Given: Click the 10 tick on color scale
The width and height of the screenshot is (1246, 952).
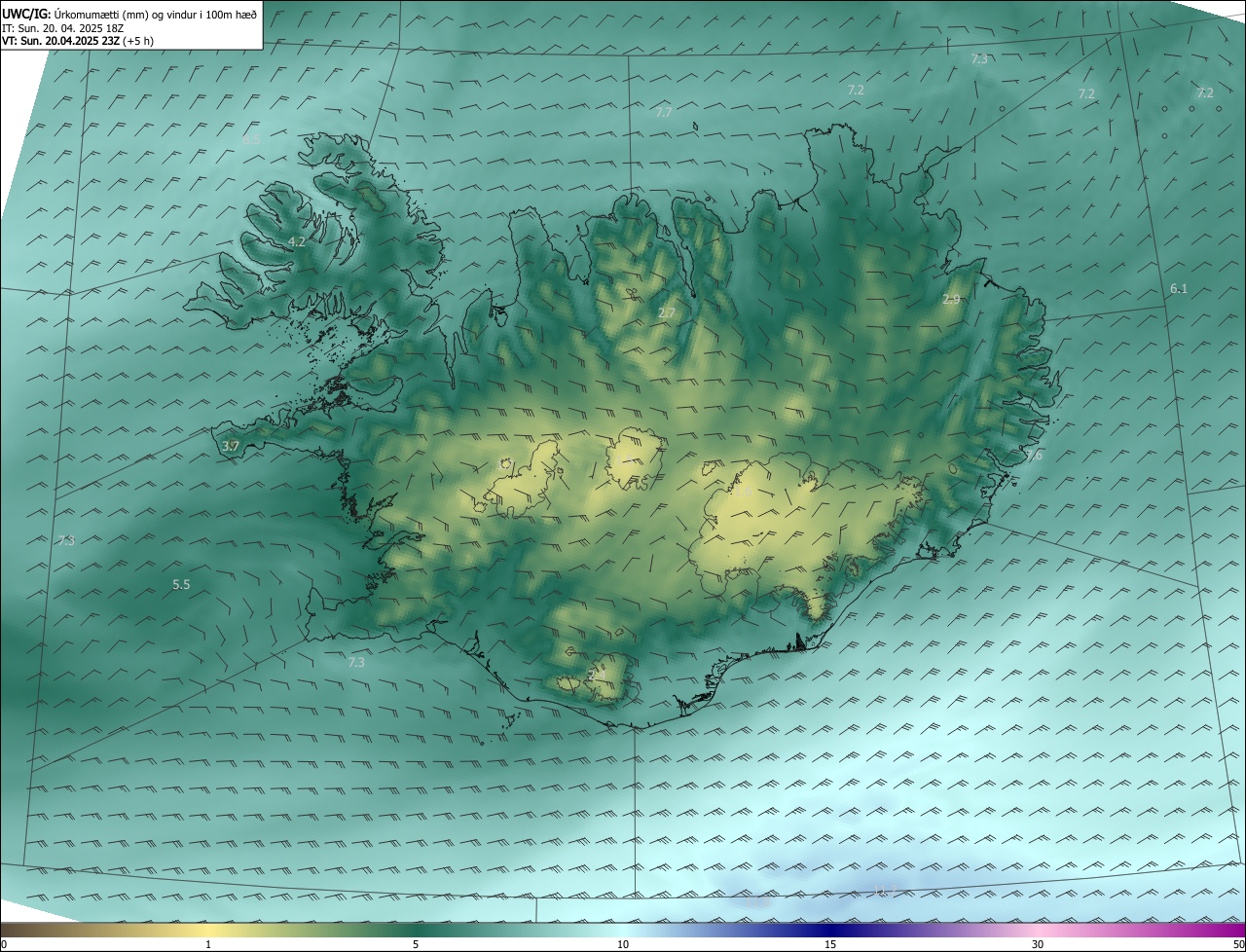Looking at the screenshot, I should pos(623,945).
